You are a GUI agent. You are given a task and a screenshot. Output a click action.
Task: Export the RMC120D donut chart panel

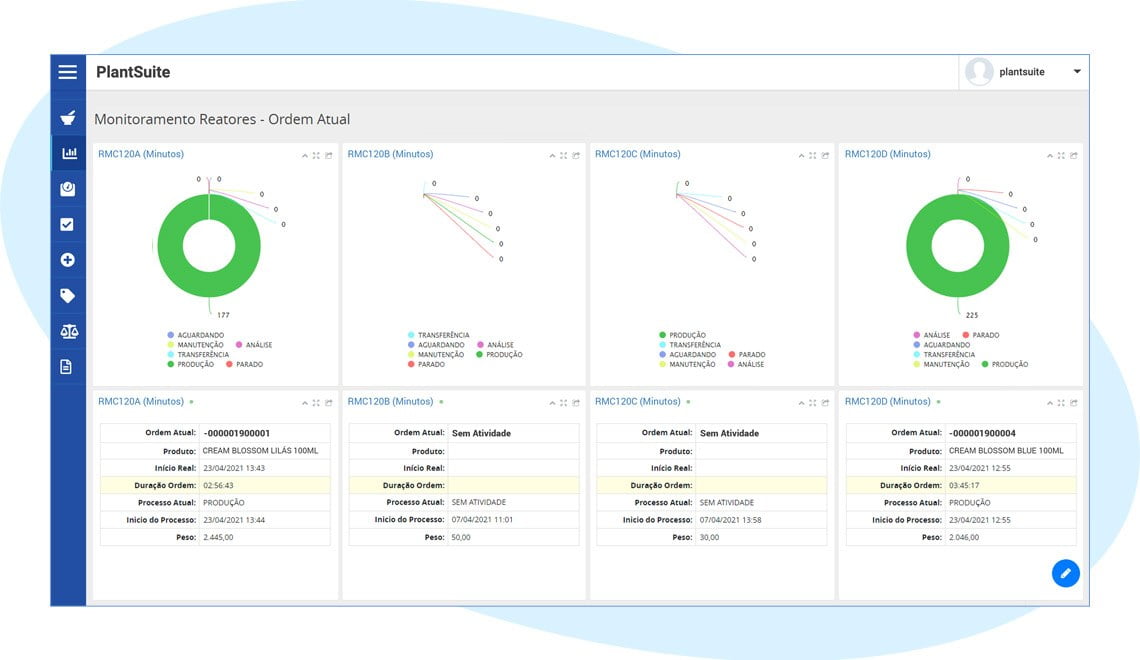[x=1074, y=156]
